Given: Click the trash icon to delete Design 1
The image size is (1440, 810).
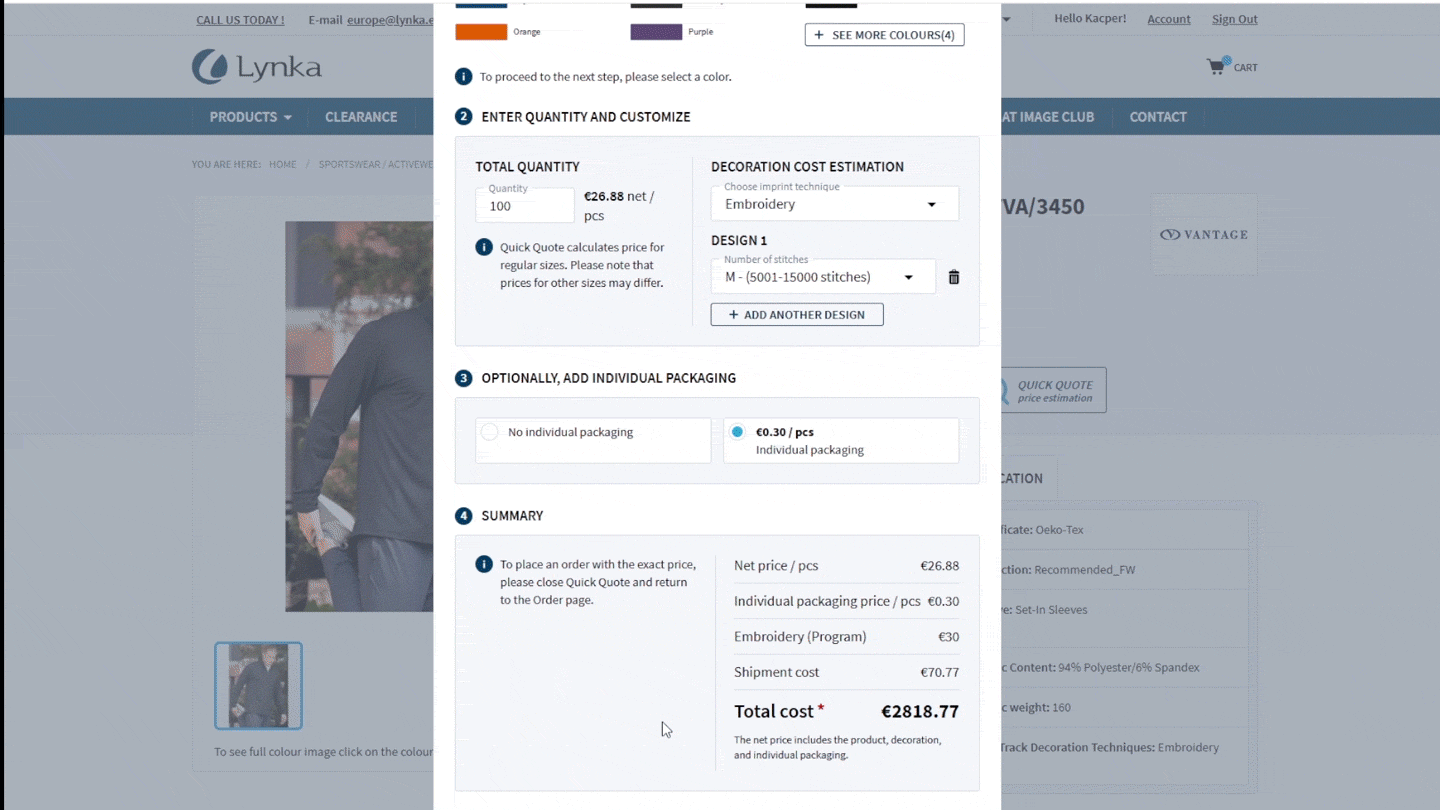Looking at the screenshot, I should tap(953, 278).
